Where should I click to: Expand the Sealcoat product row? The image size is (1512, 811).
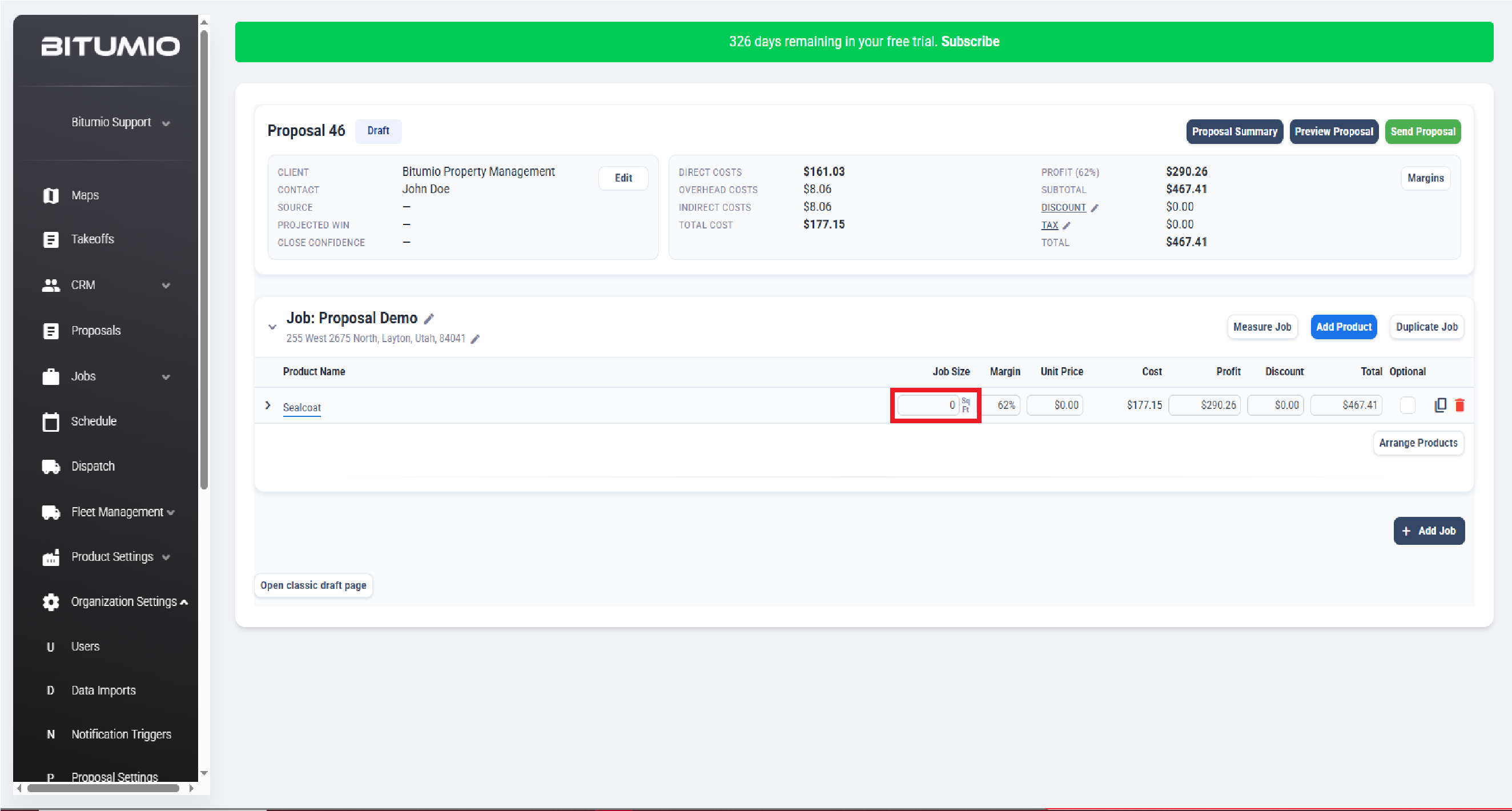point(268,405)
